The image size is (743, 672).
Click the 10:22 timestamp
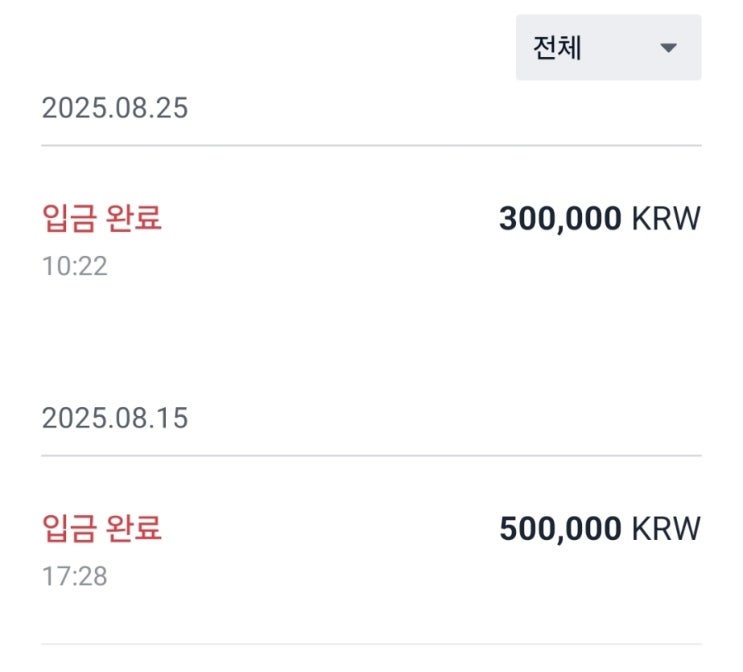click(74, 266)
